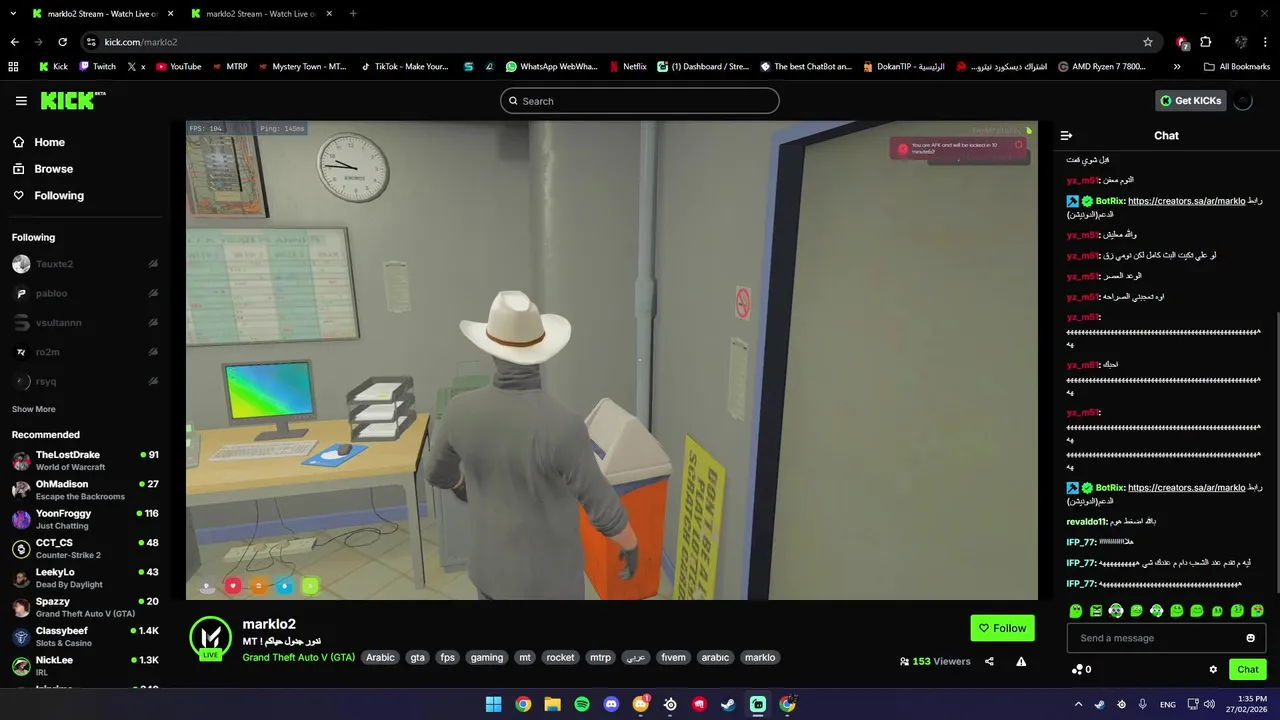Toggle notification bell for rsyq
This screenshot has width=1280, height=720.
(x=153, y=381)
